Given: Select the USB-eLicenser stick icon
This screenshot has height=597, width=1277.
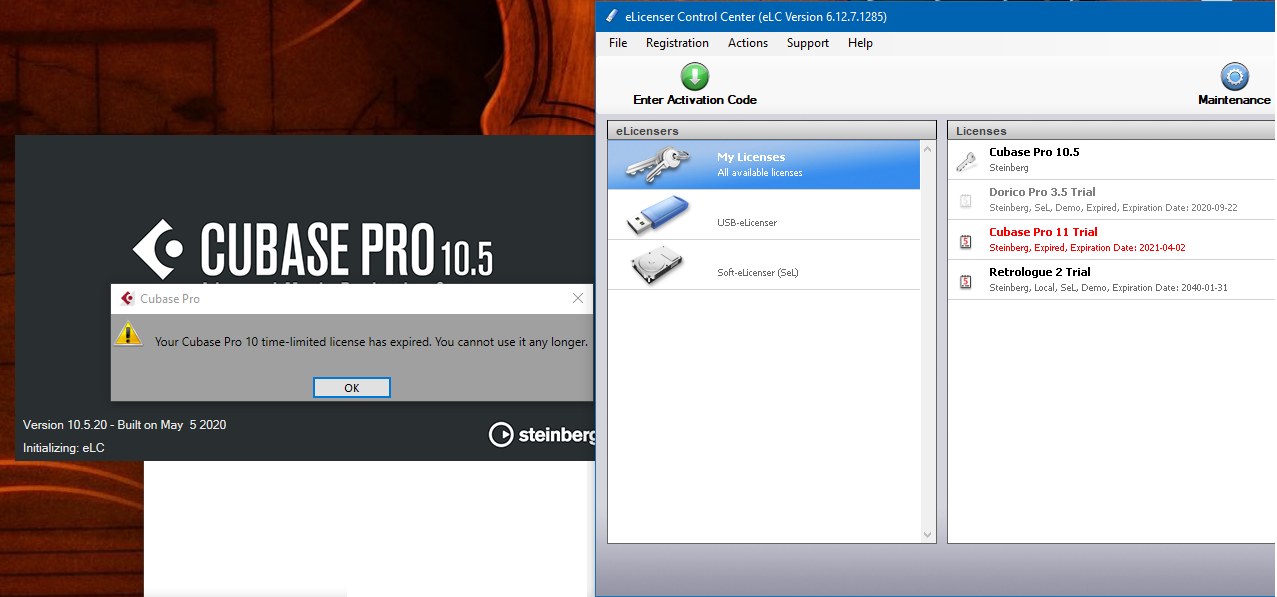Looking at the screenshot, I should pyautogui.click(x=659, y=215).
